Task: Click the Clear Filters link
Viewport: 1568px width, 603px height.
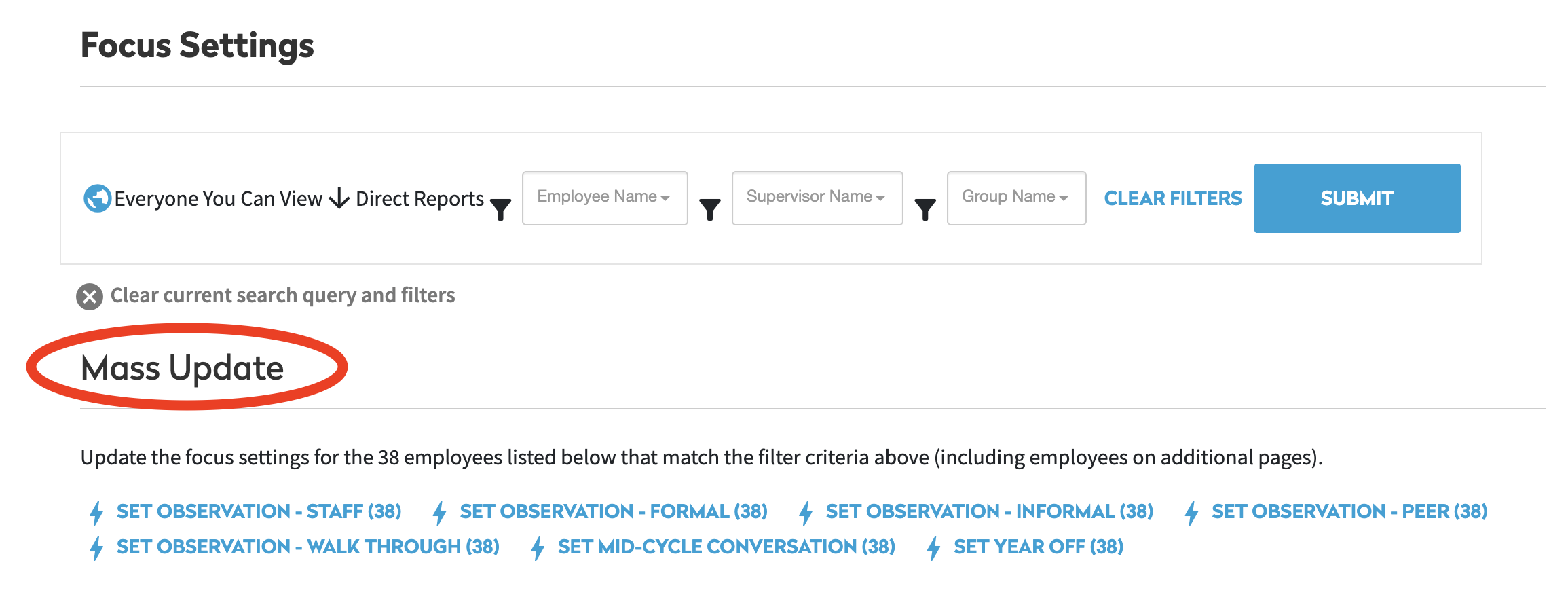Action: click(x=1172, y=198)
